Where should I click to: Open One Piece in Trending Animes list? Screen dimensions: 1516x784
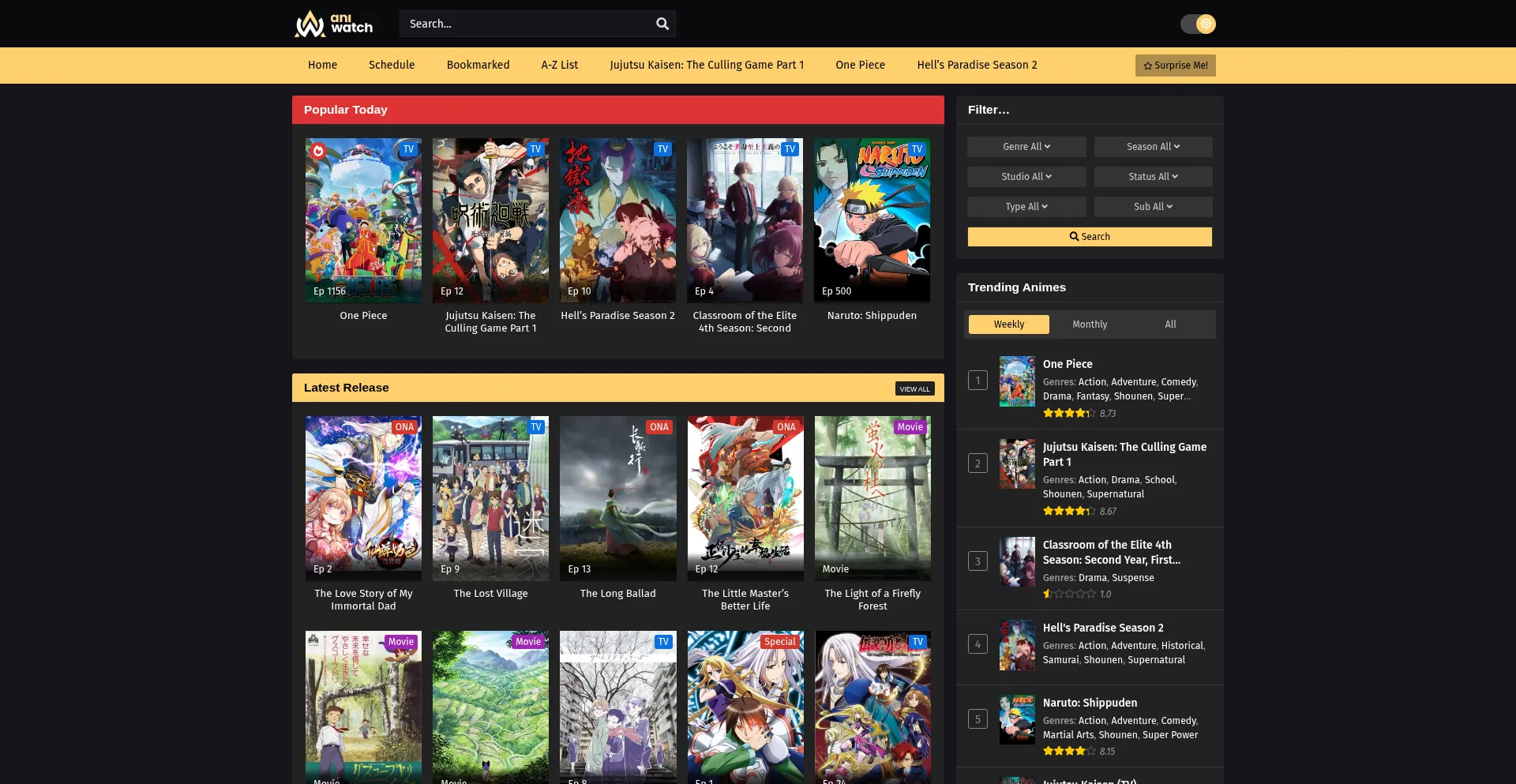[1068, 364]
